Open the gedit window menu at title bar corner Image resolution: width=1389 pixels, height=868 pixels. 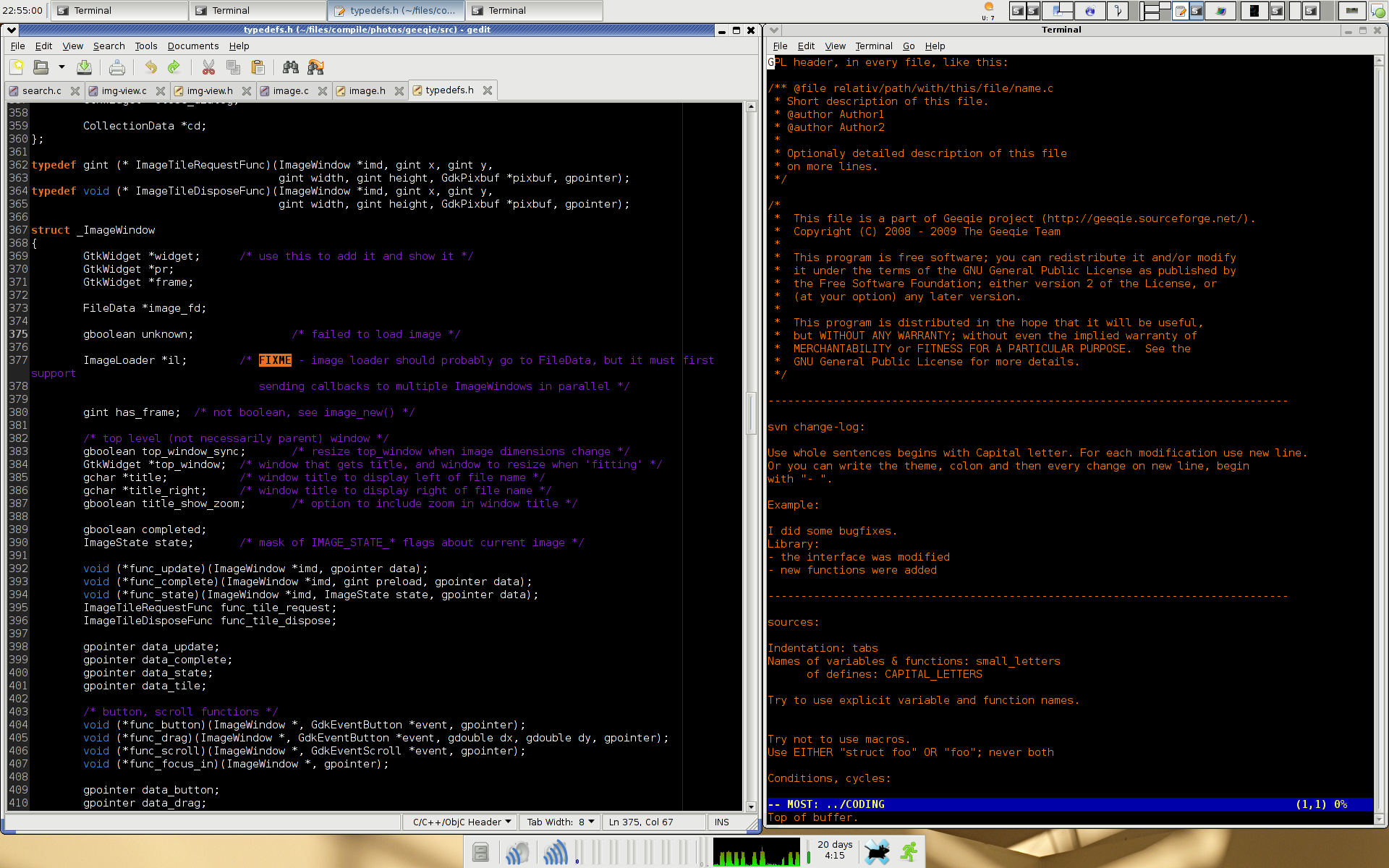point(10,30)
